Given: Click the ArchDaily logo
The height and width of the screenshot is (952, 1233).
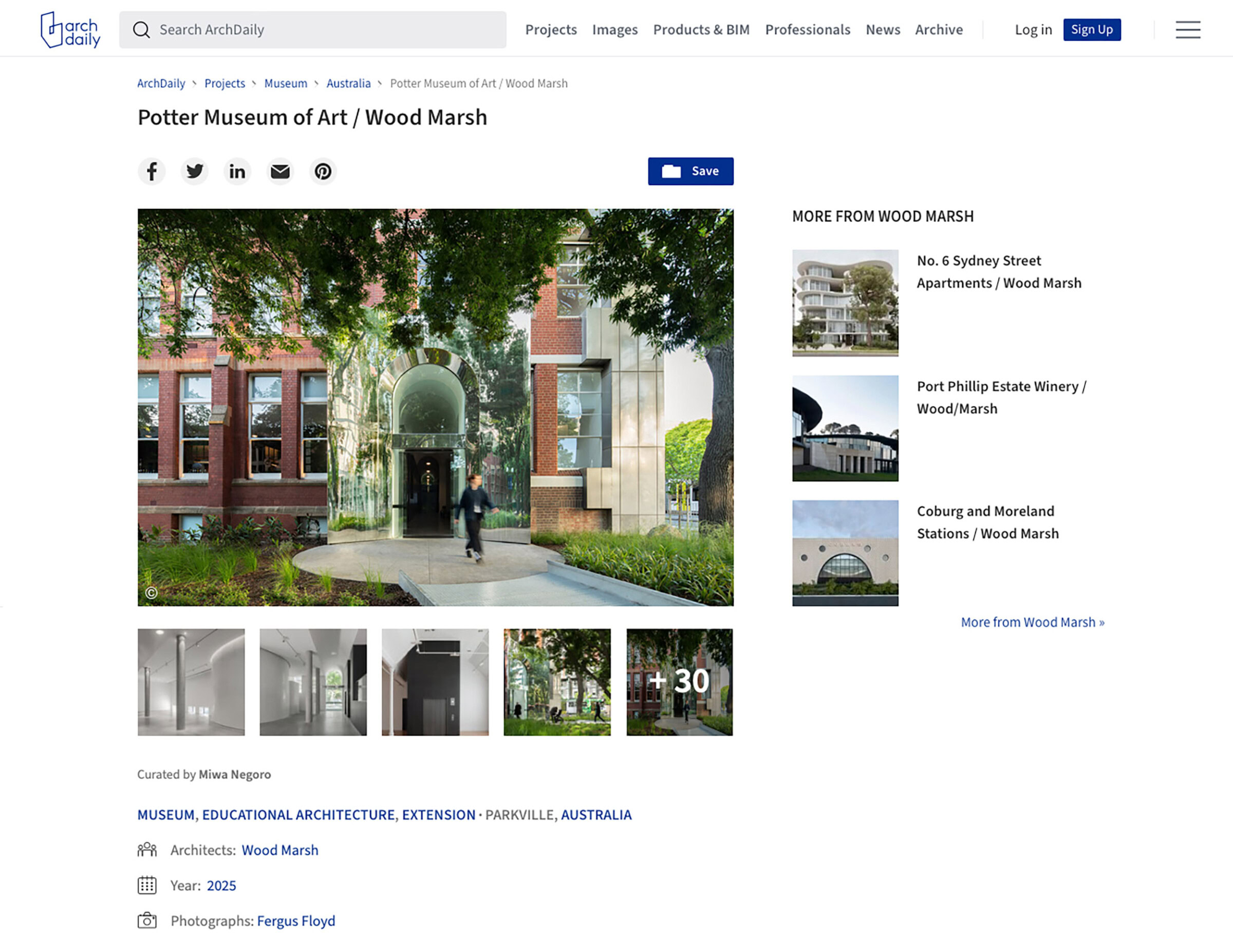Looking at the screenshot, I should [70, 30].
